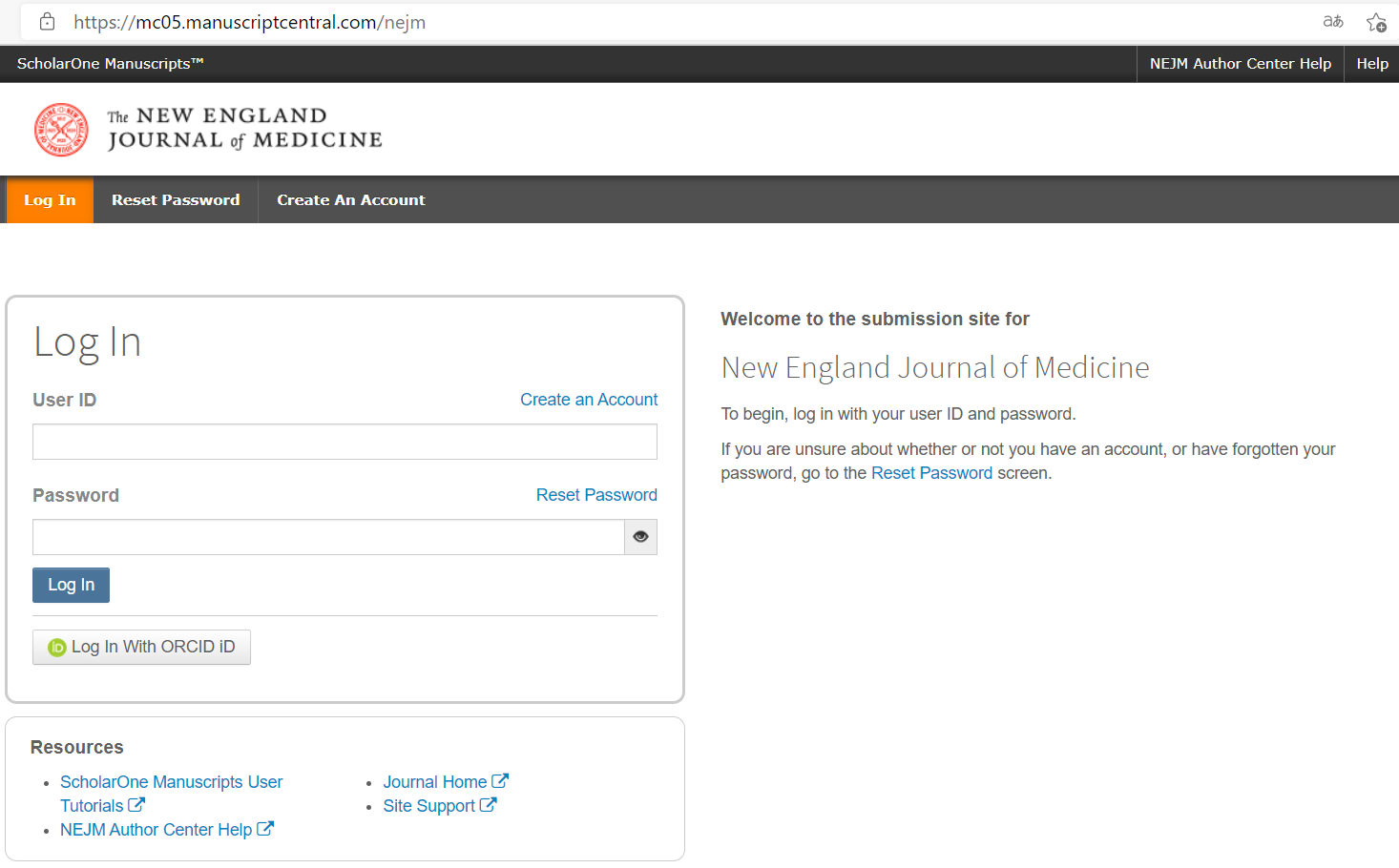Click the ORCID iD green icon
This screenshot has height=868, width=1399.
tap(57, 648)
